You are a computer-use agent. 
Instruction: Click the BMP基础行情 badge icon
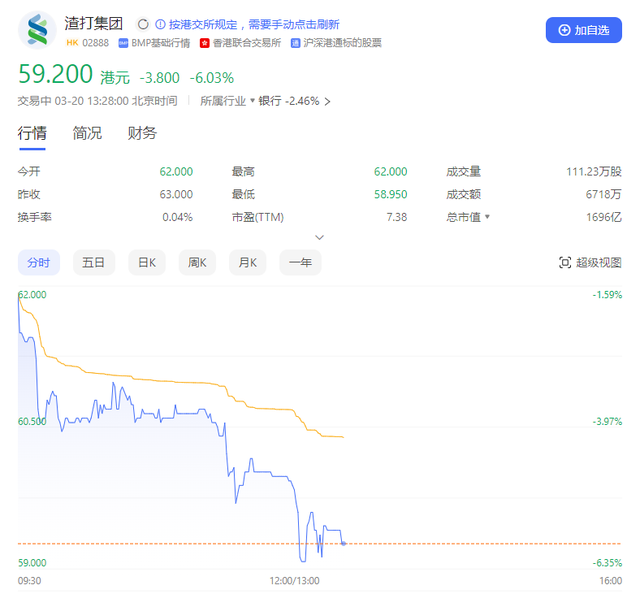(123, 43)
